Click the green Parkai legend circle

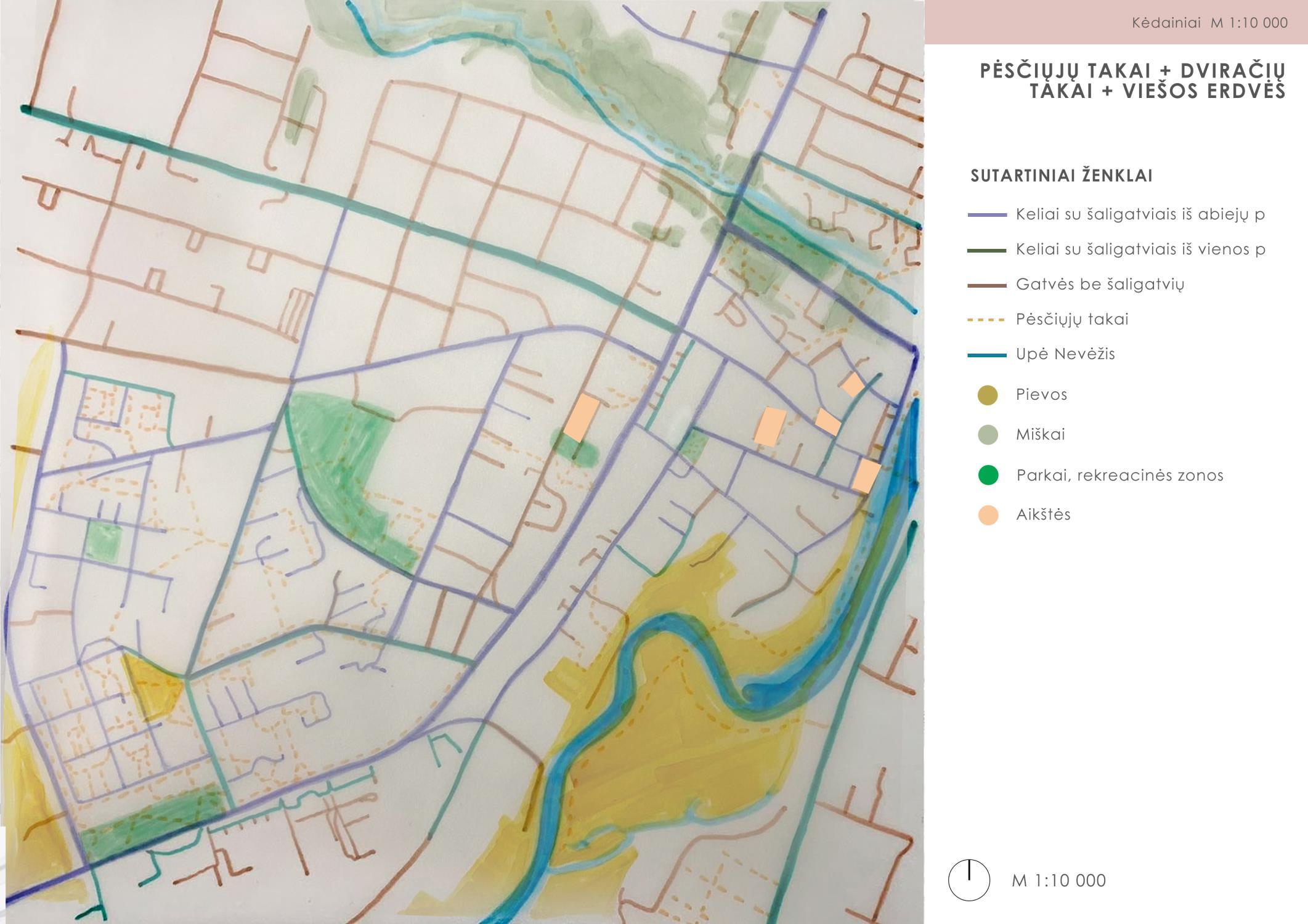(x=988, y=475)
